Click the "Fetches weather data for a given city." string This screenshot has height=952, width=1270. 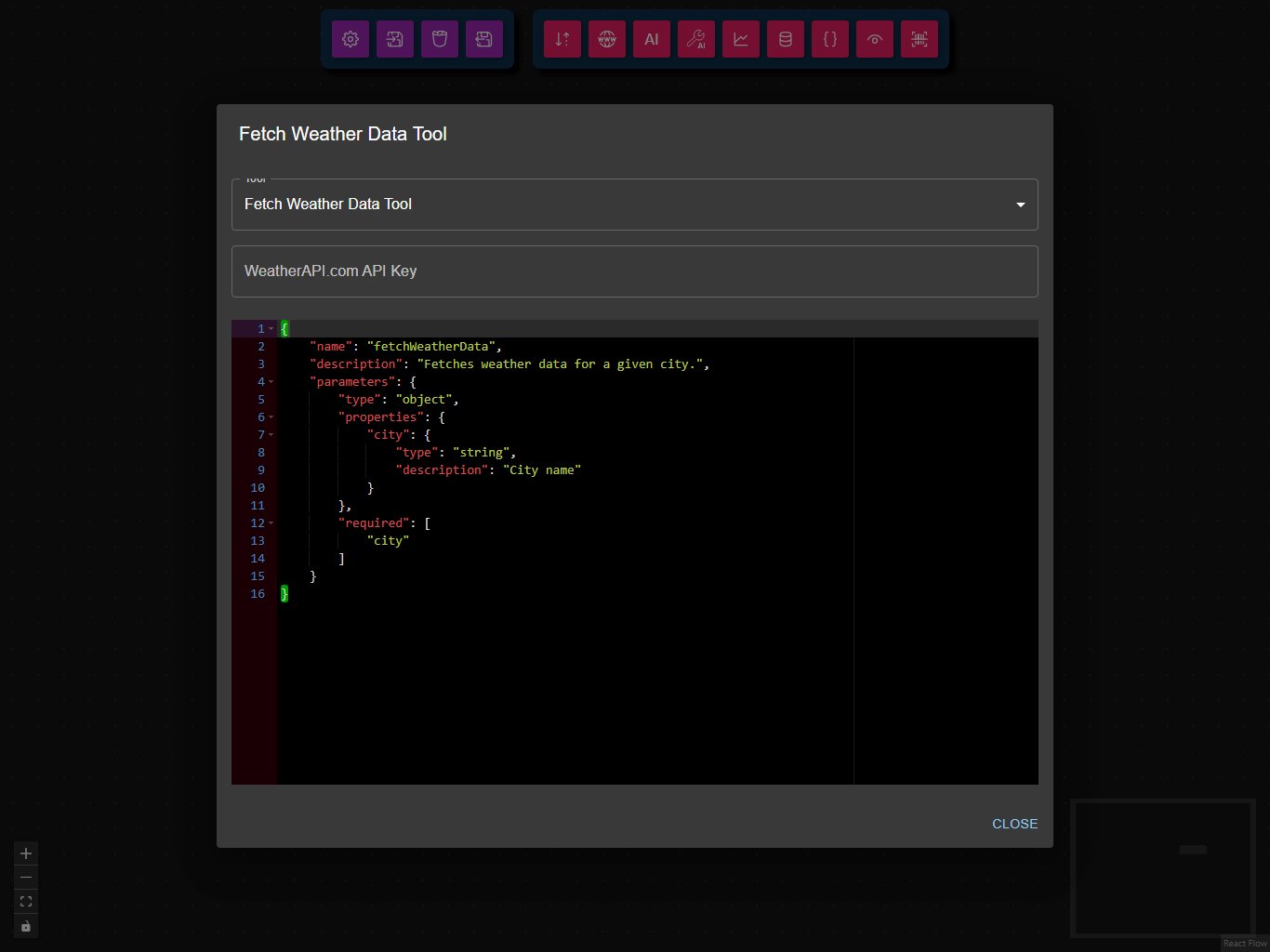(x=560, y=364)
